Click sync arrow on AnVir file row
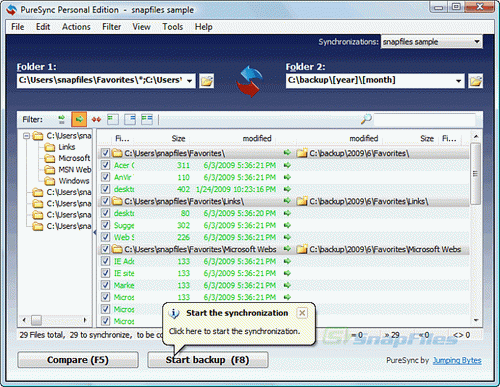 (x=287, y=177)
